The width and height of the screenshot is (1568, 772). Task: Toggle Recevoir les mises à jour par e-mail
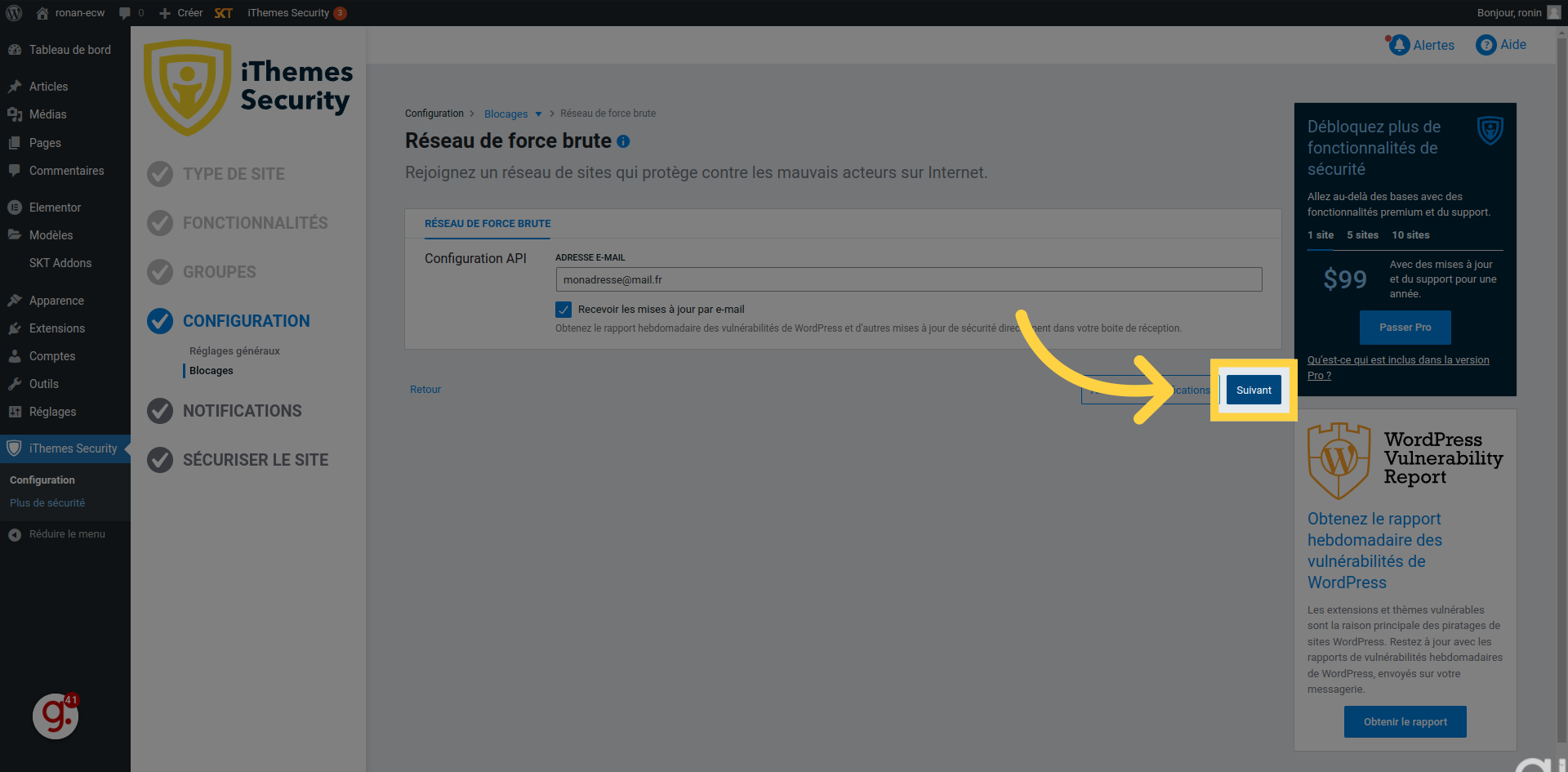(x=563, y=310)
